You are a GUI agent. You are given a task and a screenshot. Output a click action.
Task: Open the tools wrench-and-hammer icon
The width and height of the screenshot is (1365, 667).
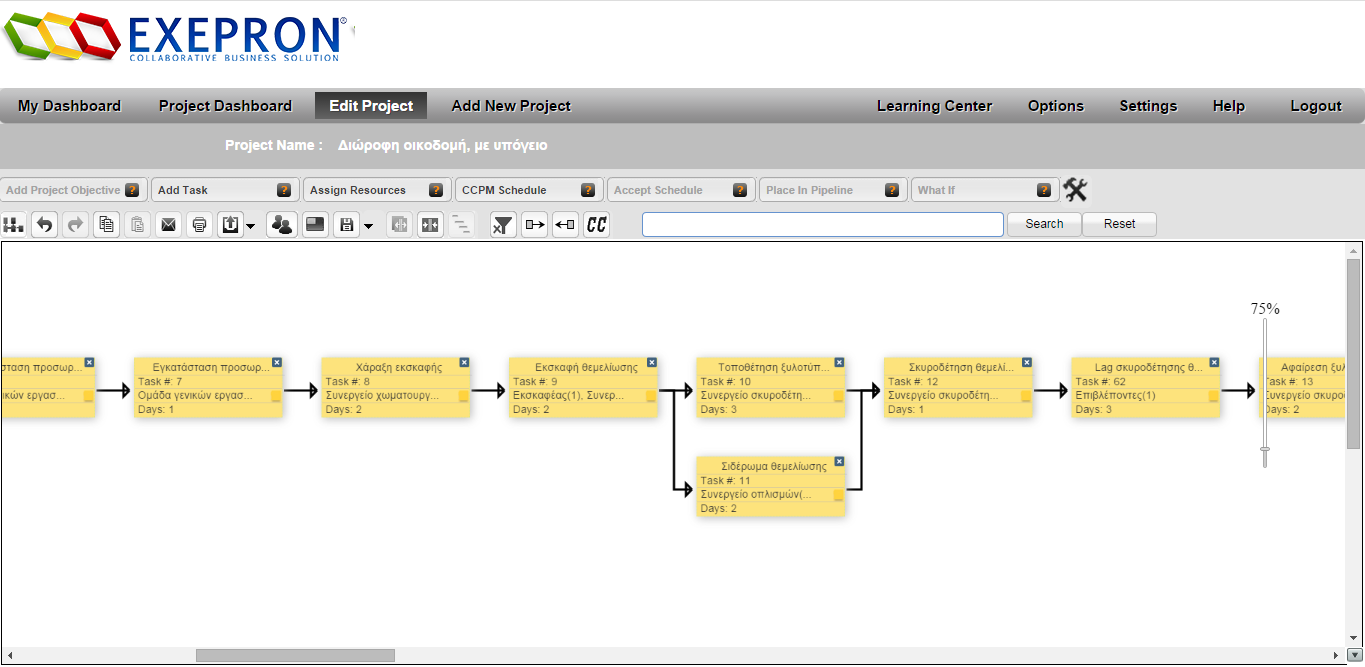(x=1075, y=189)
